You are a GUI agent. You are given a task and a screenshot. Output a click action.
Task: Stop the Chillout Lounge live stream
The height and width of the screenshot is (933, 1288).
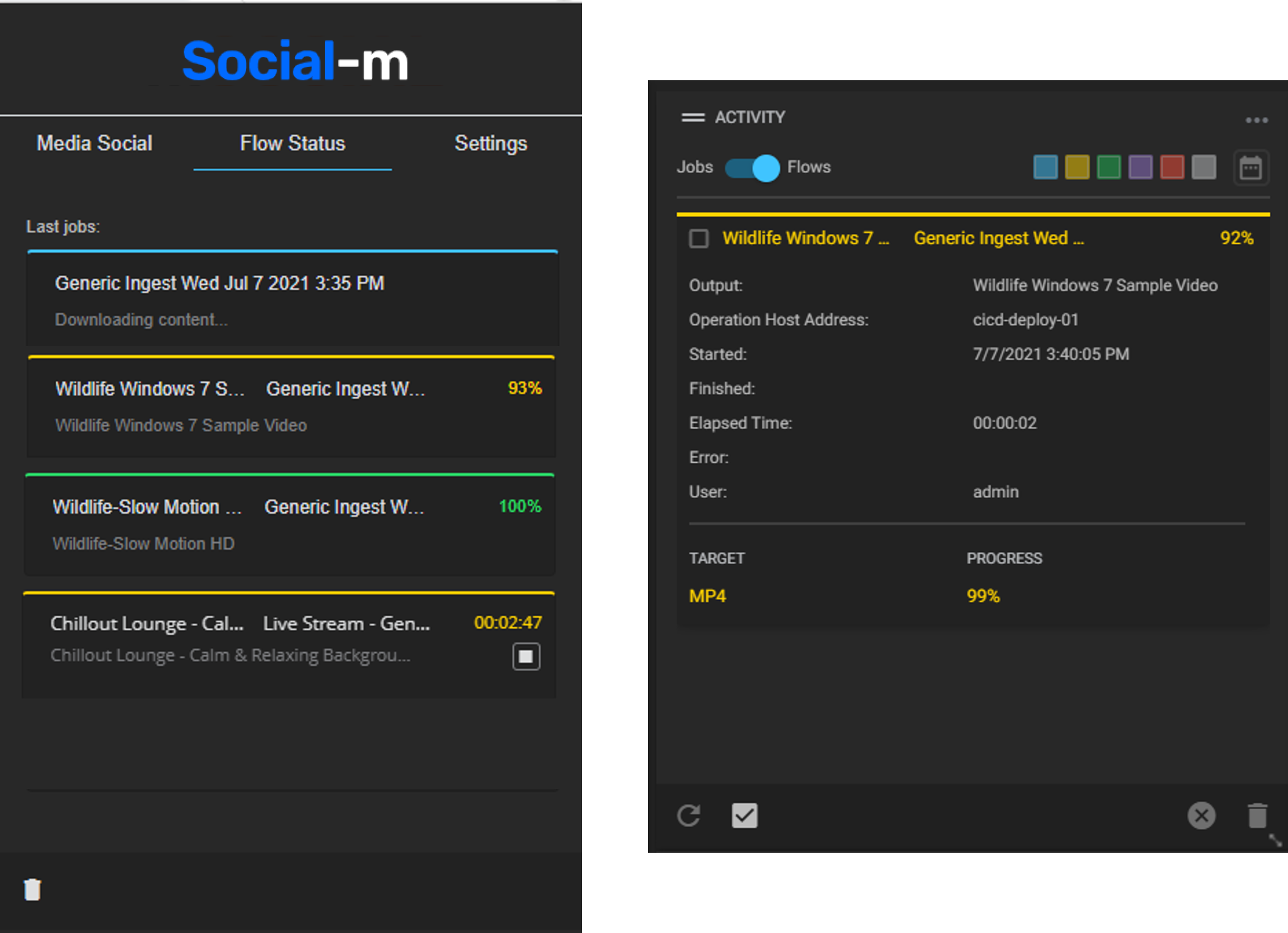pyautogui.click(x=526, y=656)
